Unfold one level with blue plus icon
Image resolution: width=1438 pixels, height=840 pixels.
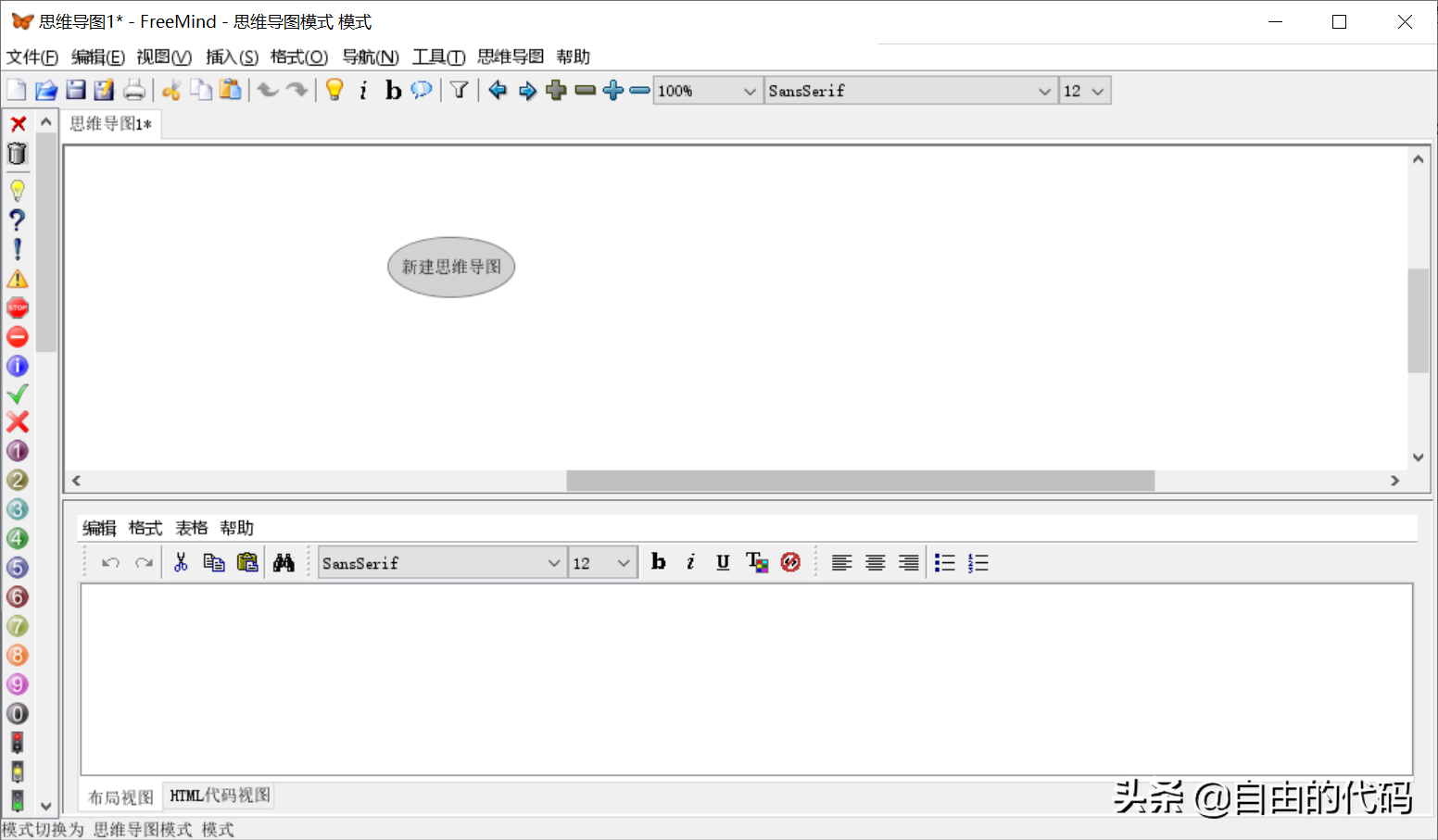612,90
